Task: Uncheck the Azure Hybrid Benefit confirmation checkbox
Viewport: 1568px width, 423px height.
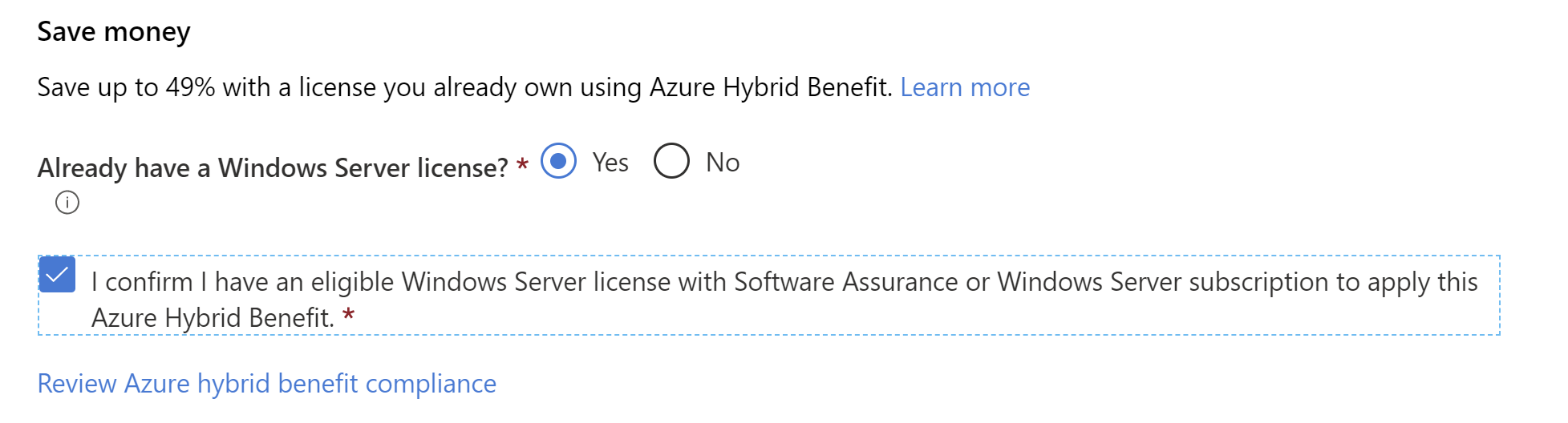Action: click(57, 275)
